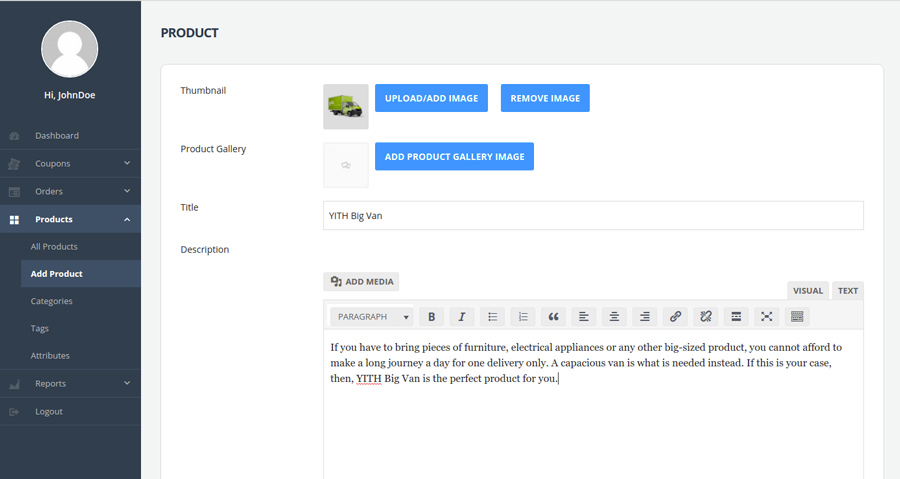This screenshot has width=900, height=479.
Task: Click the Remove Image button
Action: point(545,98)
